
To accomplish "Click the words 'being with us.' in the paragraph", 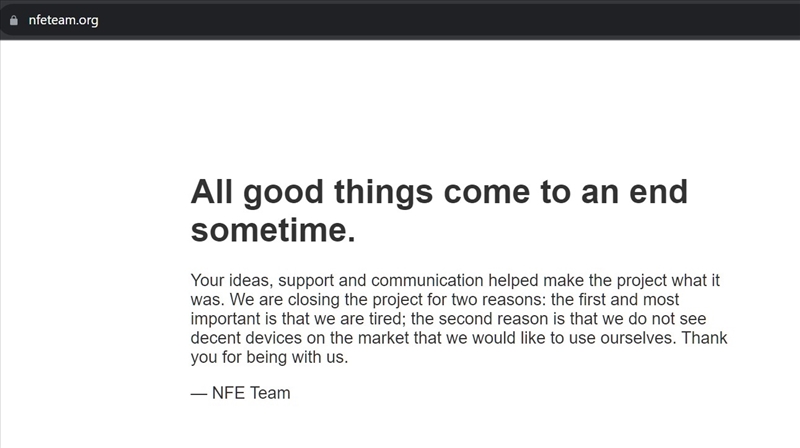I will point(299,358).
